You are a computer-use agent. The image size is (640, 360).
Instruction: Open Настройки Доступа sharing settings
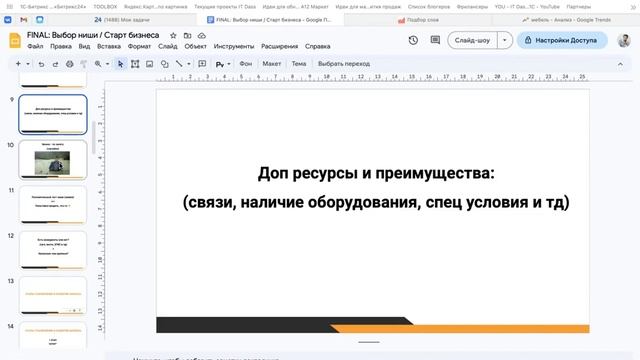coord(562,40)
